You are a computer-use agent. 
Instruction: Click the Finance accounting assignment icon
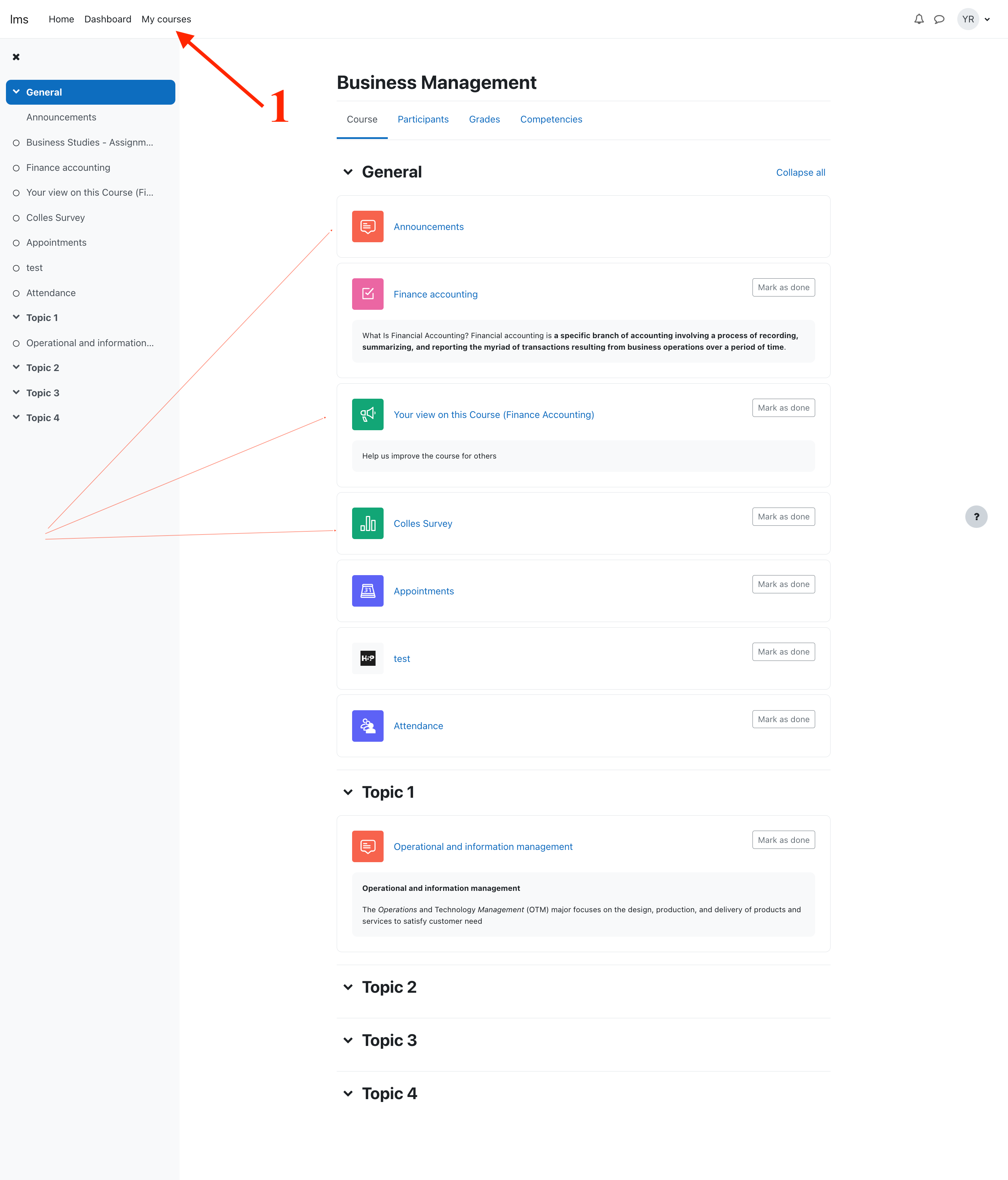point(367,294)
